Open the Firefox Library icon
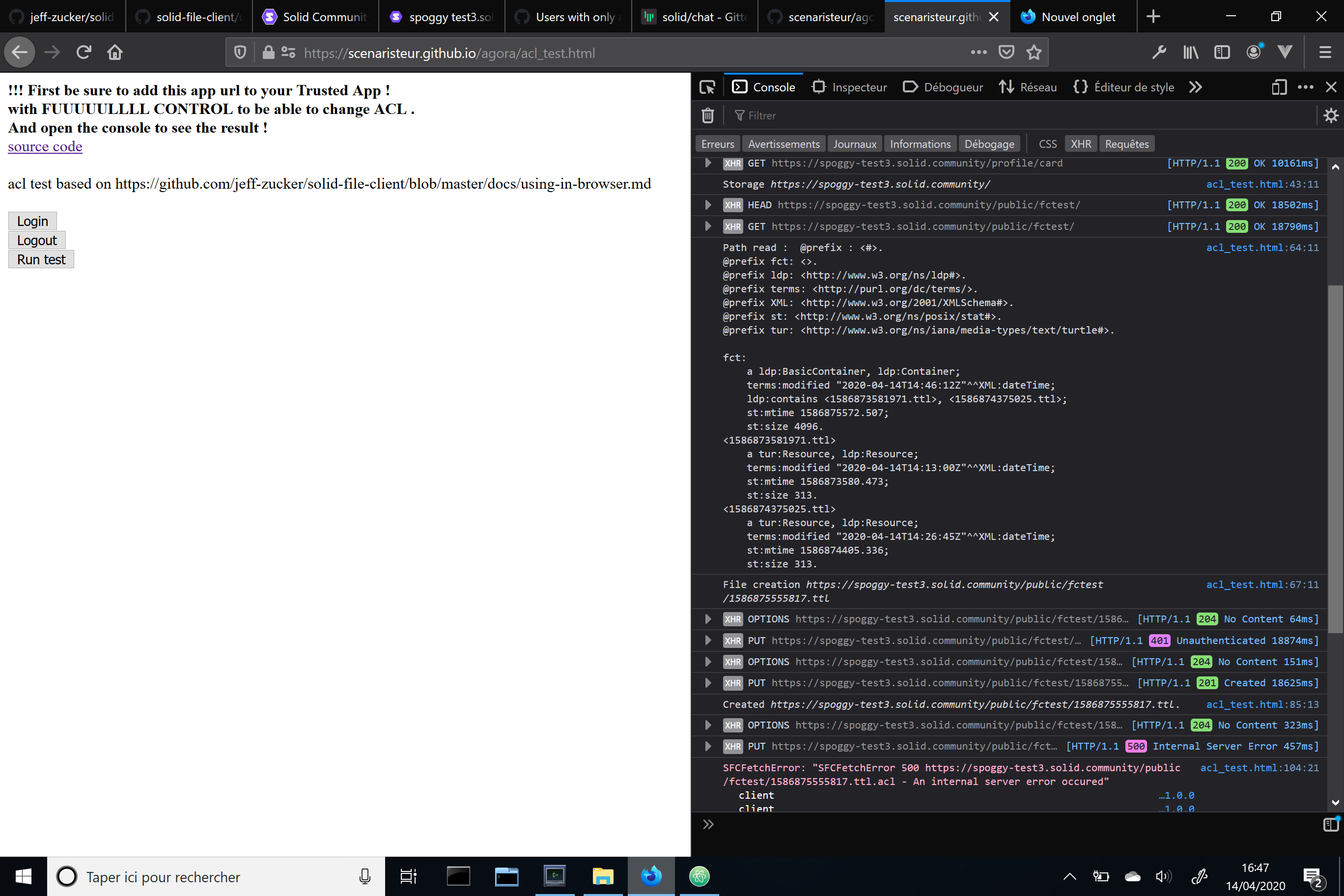The image size is (1344, 896). point(1190,52)
